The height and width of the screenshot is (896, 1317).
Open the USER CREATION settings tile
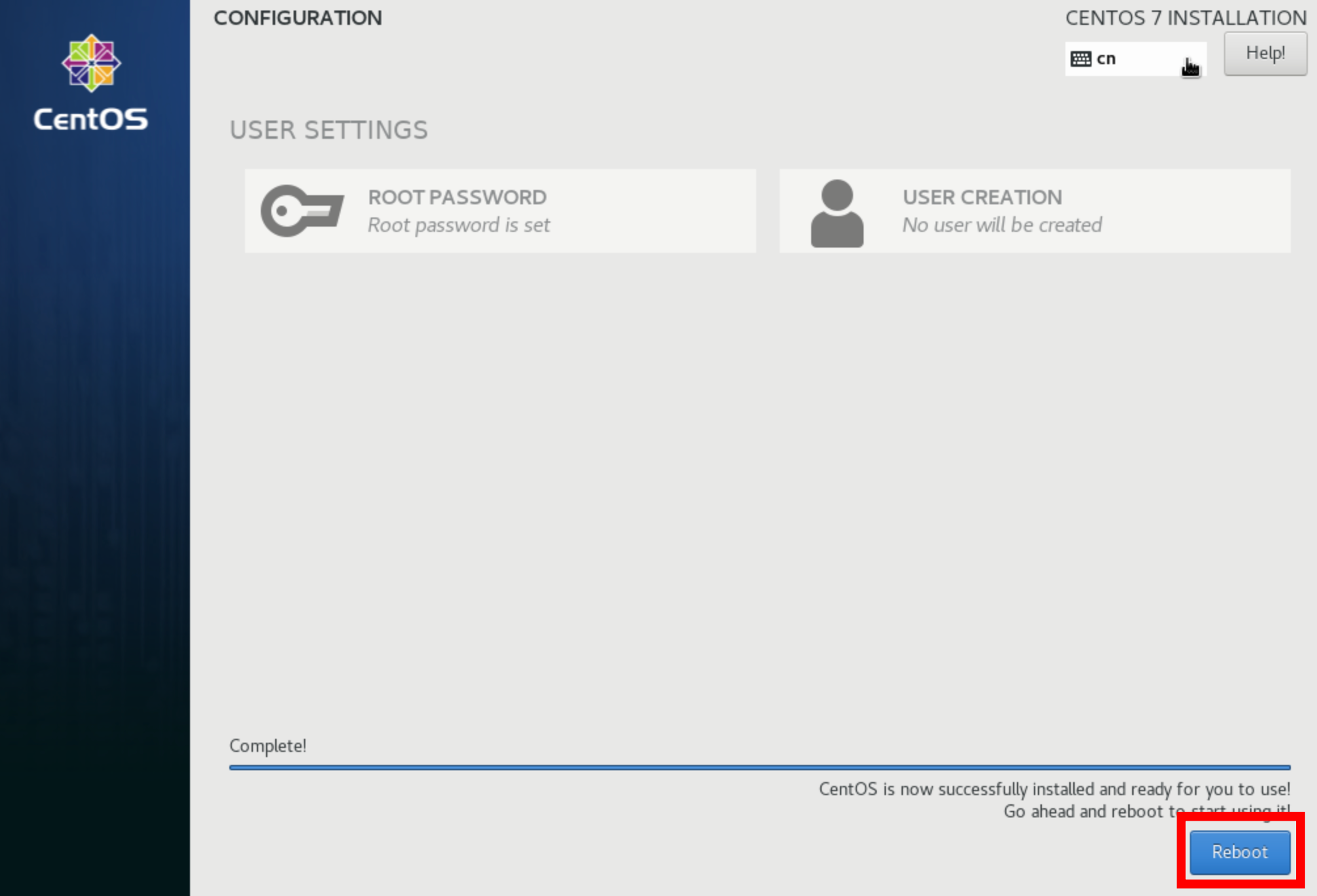[1035, 211]
